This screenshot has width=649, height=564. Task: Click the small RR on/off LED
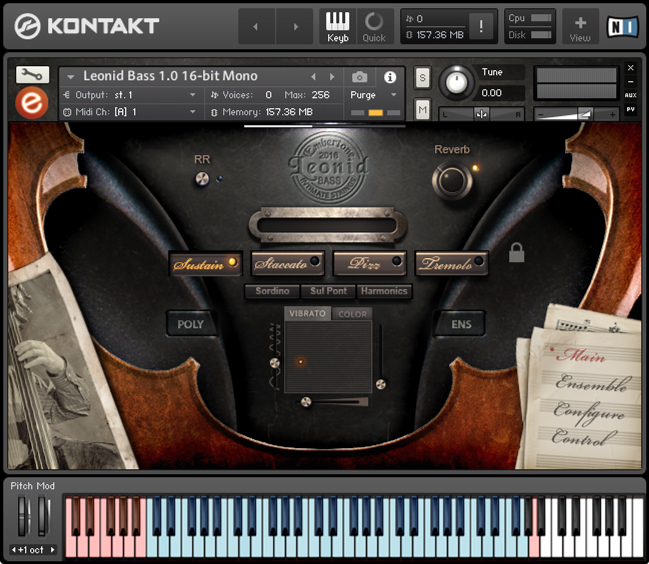click(220, 179)
